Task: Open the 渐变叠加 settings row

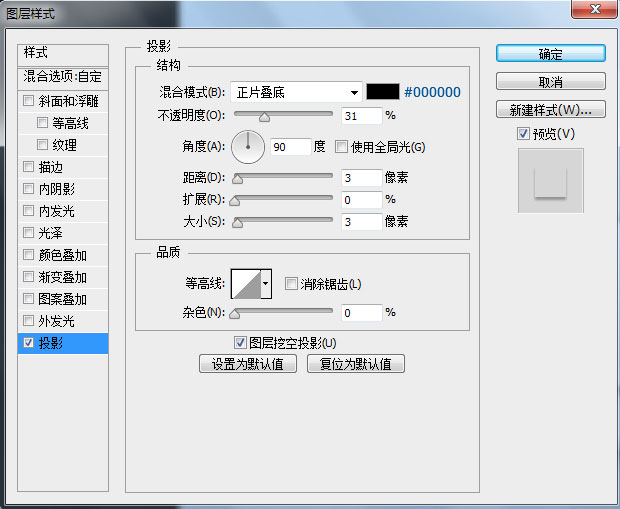Action: coord(63,277)
